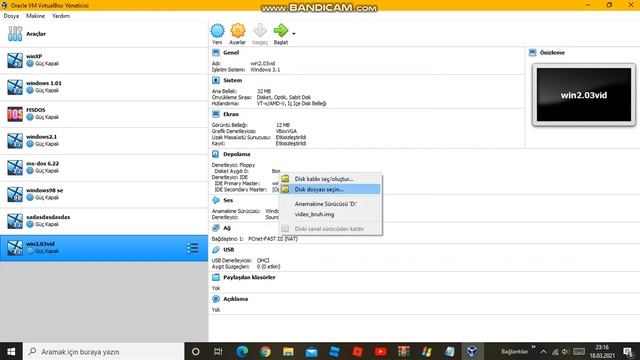Select the MSDOS virtual machine
This screenshot has height=360, width=640.
click(104, 114)
